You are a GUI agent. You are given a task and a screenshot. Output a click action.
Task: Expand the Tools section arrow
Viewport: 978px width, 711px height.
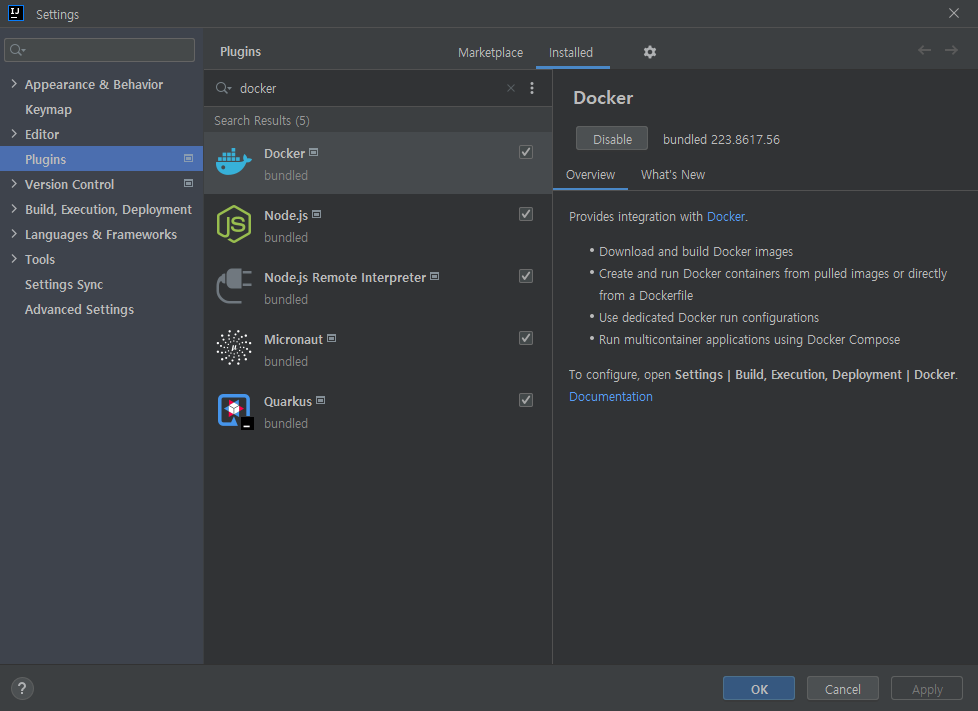click(14, 259)
